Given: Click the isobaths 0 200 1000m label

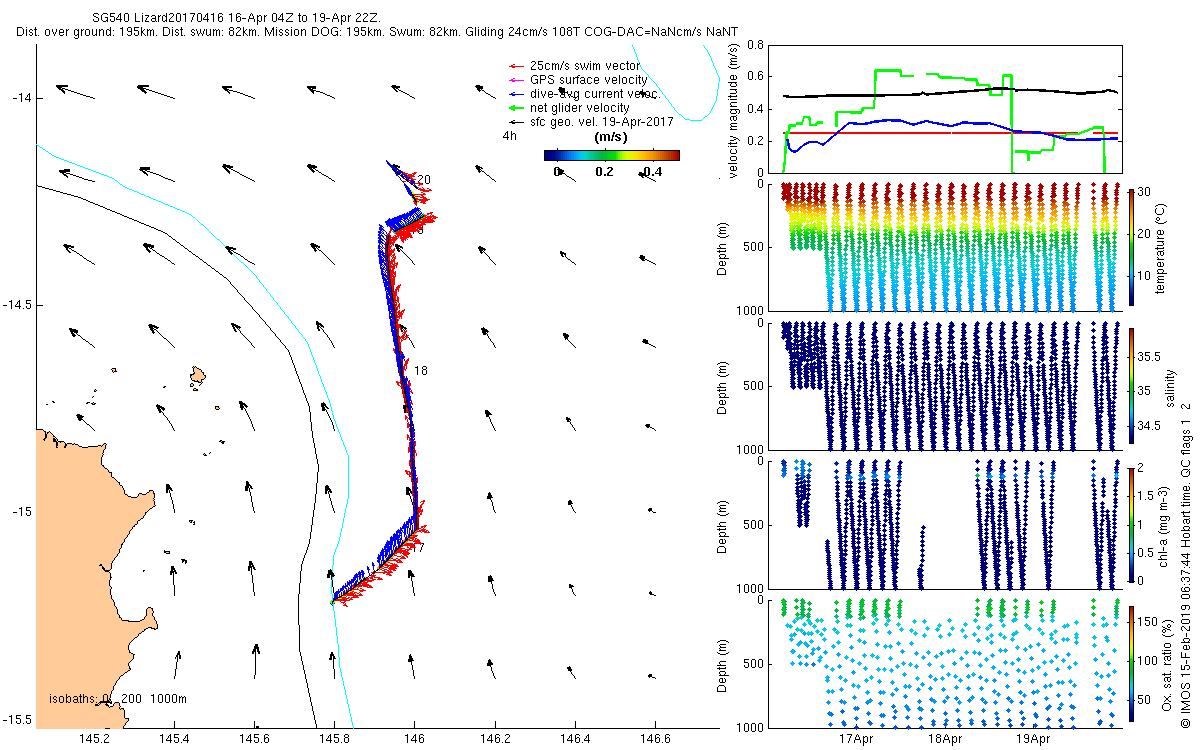Looking at the screenshot, I should pyautogui.click(x=118, y=699).
